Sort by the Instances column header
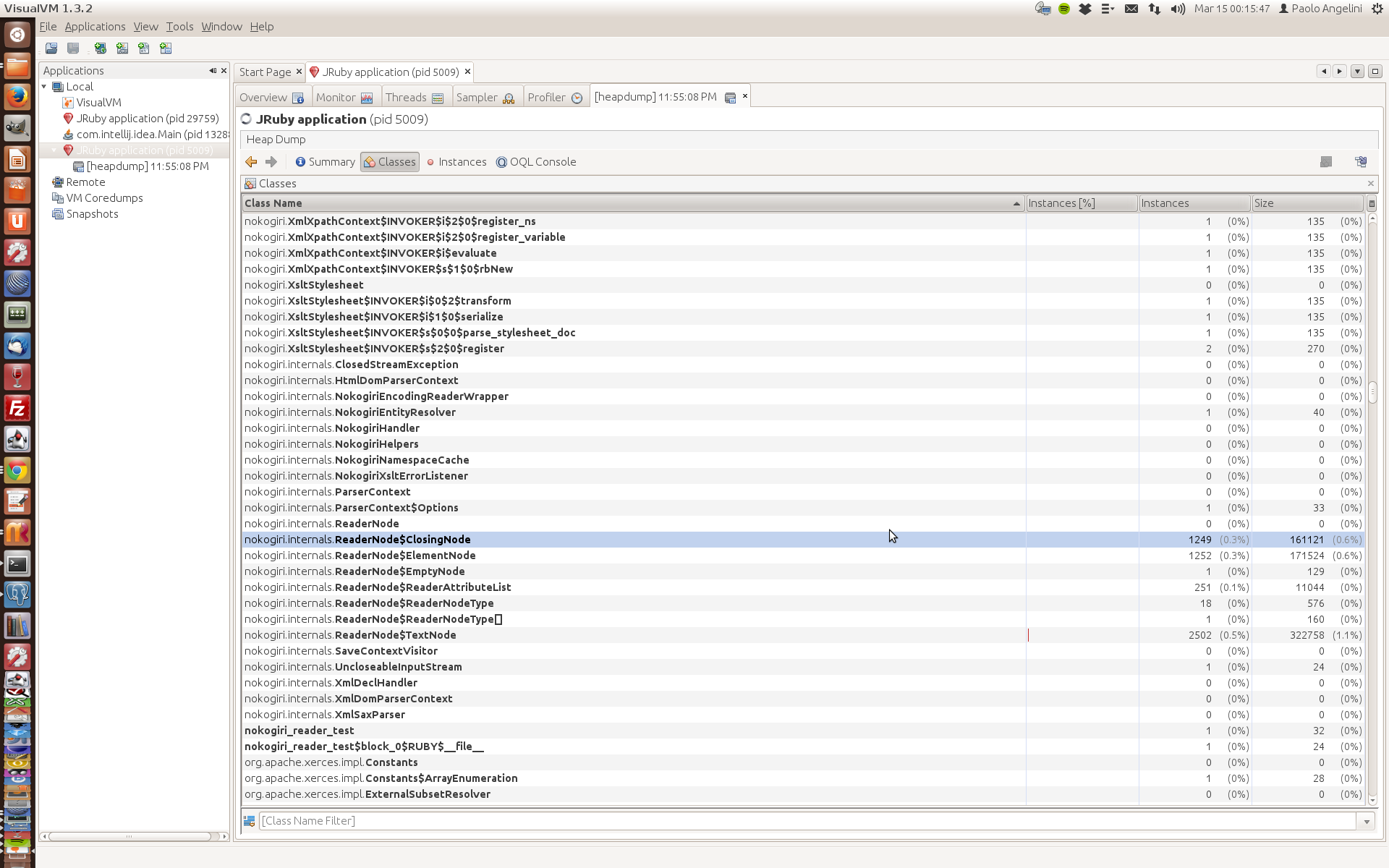Screen dimensions: 1389x868 click(1194, 203)
